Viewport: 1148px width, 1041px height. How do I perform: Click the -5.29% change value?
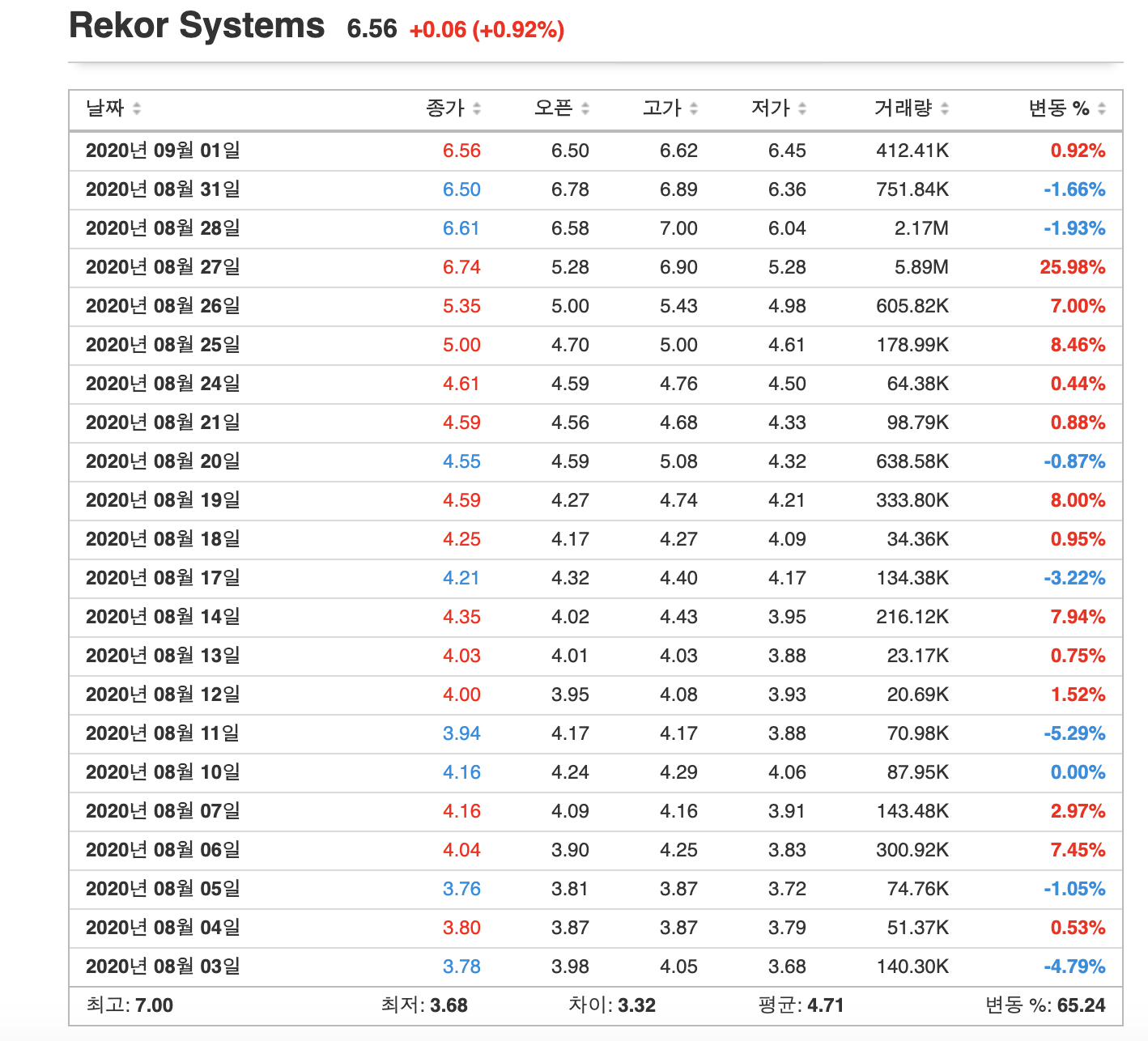click(x=1074, y=733)
